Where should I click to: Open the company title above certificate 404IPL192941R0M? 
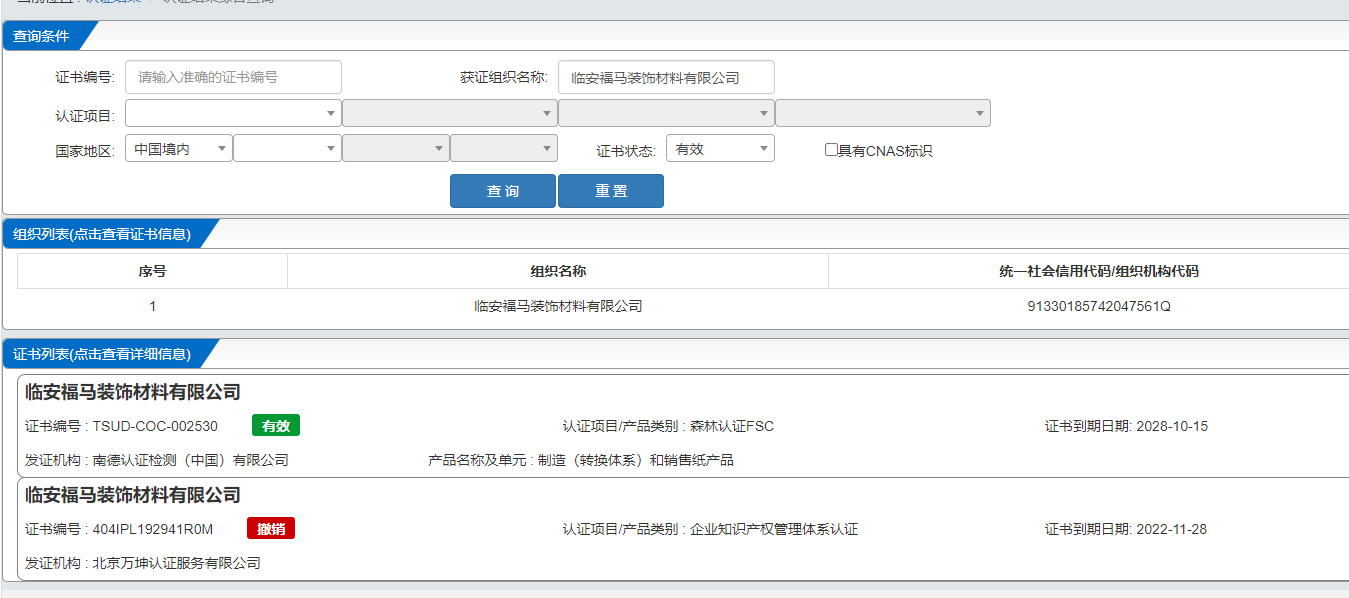(133, 495)
